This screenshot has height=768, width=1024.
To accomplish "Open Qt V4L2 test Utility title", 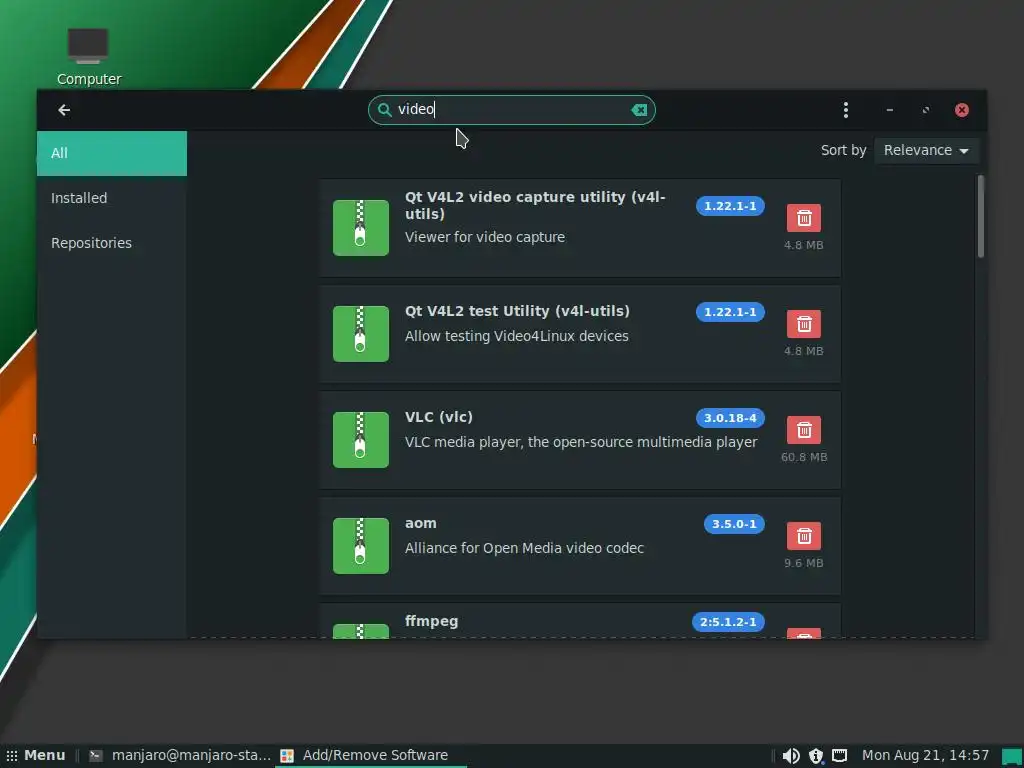I will tap(517, 311).
